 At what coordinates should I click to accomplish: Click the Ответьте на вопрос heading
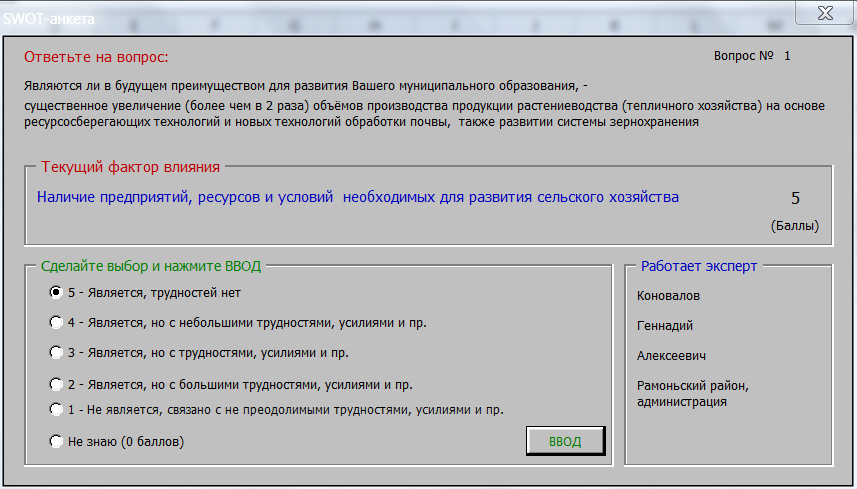[x=96, y=57]
